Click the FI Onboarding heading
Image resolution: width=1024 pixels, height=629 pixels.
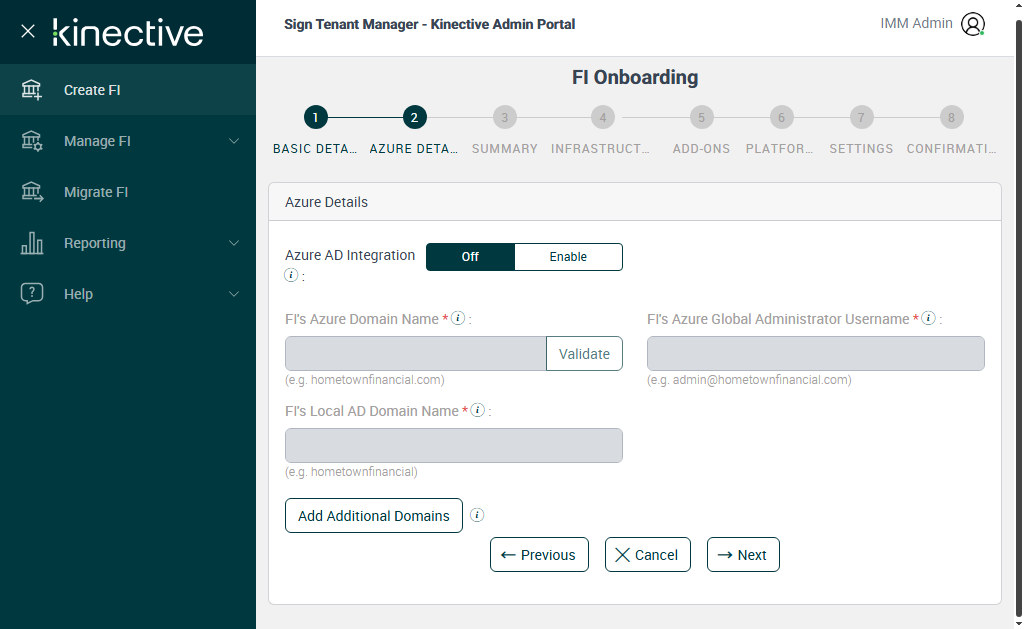pos(635,77)
